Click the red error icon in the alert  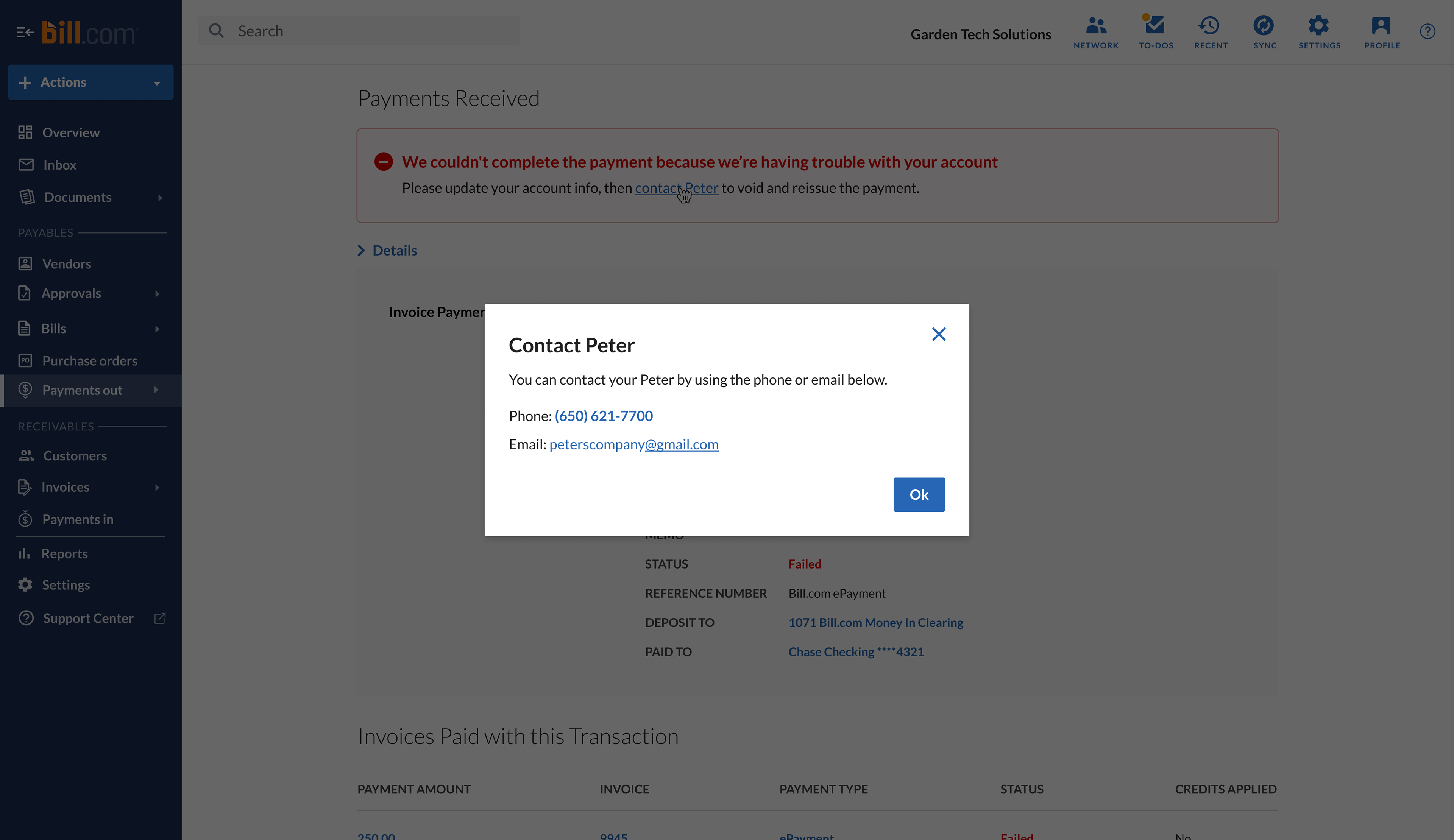pos(384,162)
